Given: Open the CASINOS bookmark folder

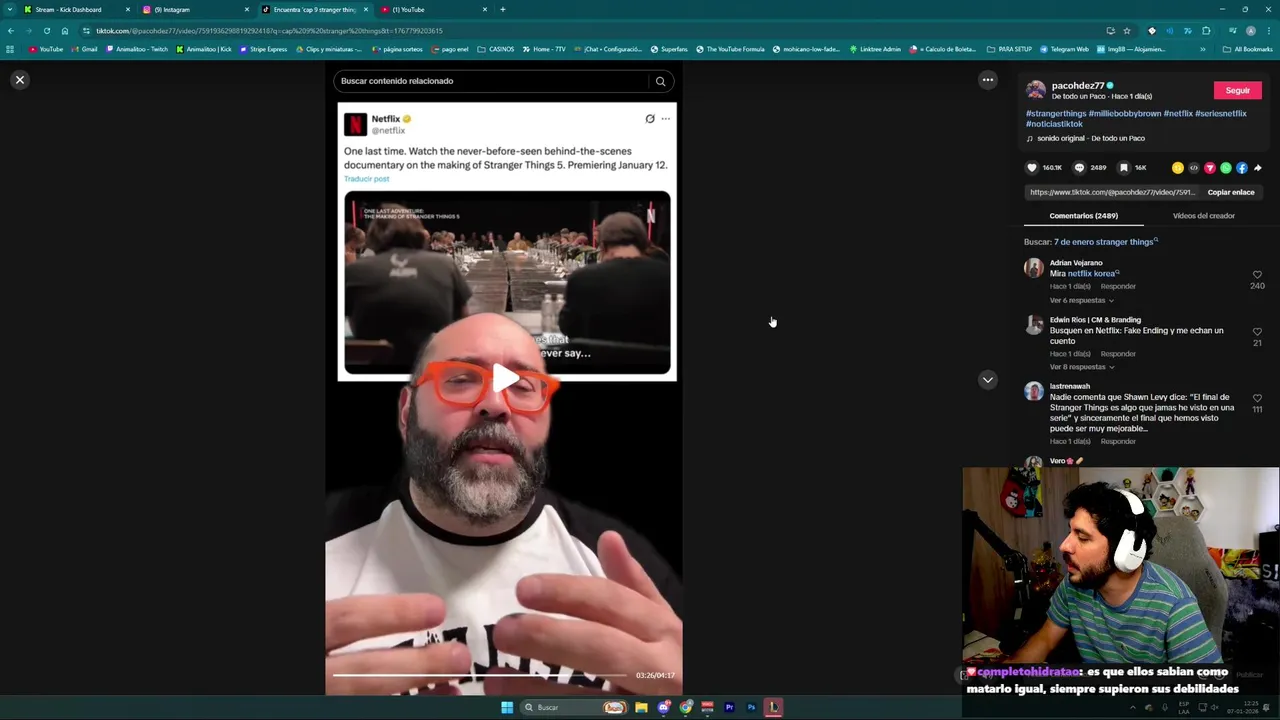Looking at the screenshot, I should click(x=496, y=49).
